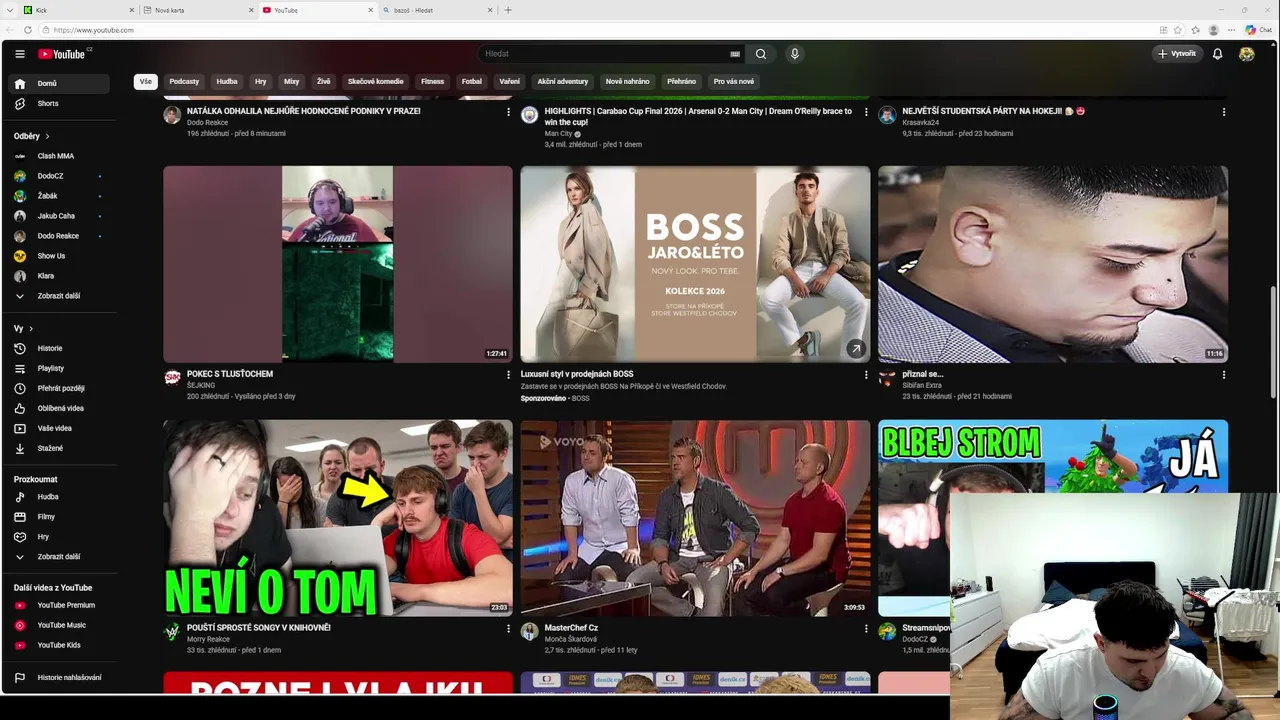1280x720 pixels.
Task: Select the Akční adventury filter chip
Action: pos(563,82)
